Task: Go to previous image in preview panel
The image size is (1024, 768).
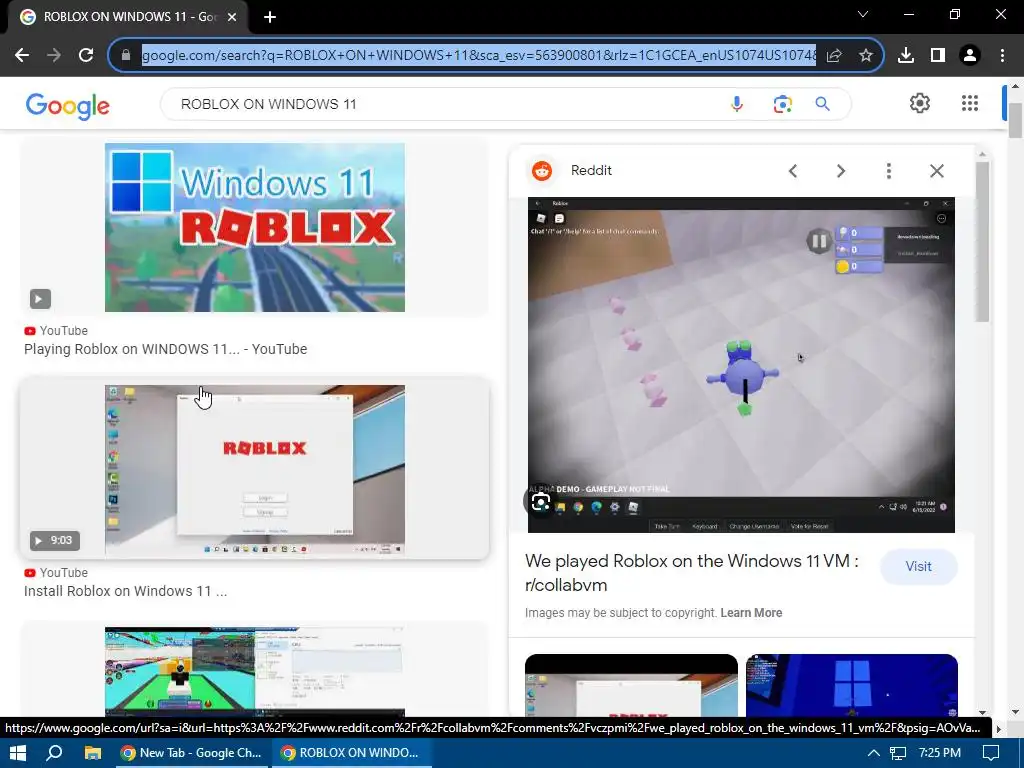Action: tap(793, 171)
